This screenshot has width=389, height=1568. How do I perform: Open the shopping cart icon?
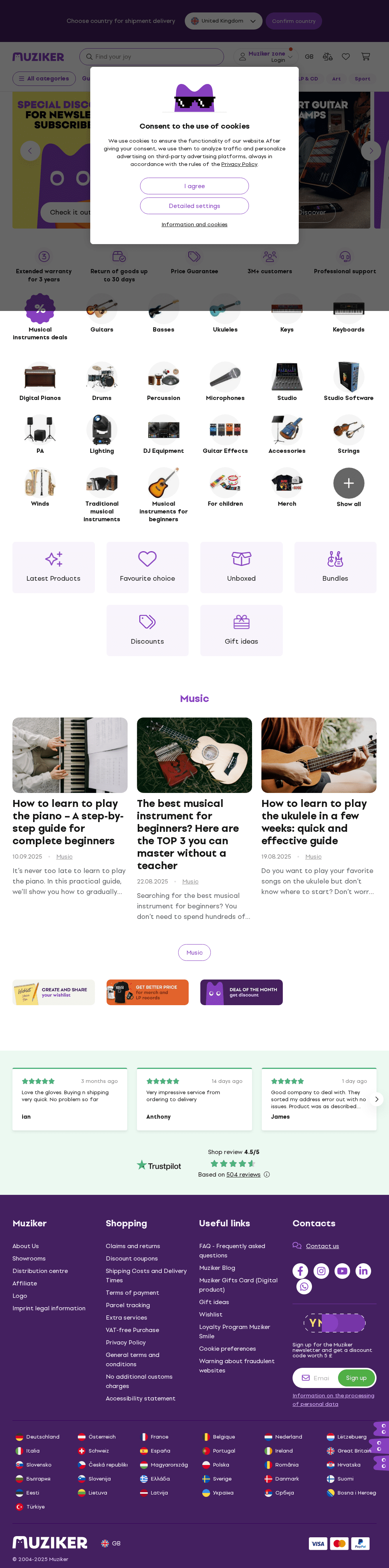click(x=365, y=57)
